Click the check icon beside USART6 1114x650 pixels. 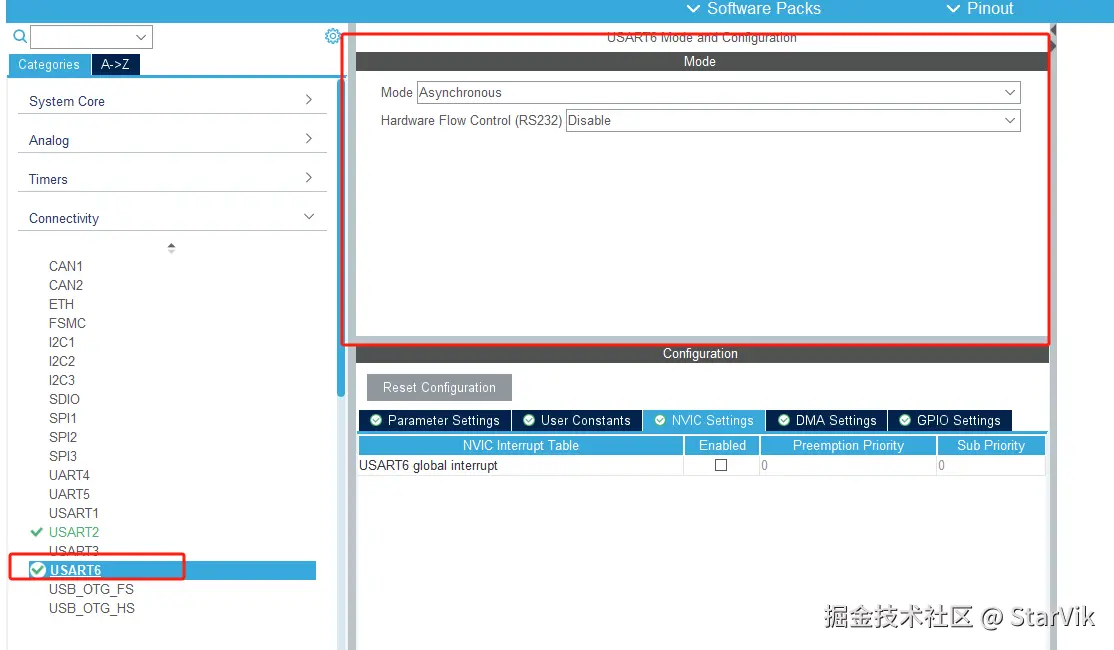point(38,570)
